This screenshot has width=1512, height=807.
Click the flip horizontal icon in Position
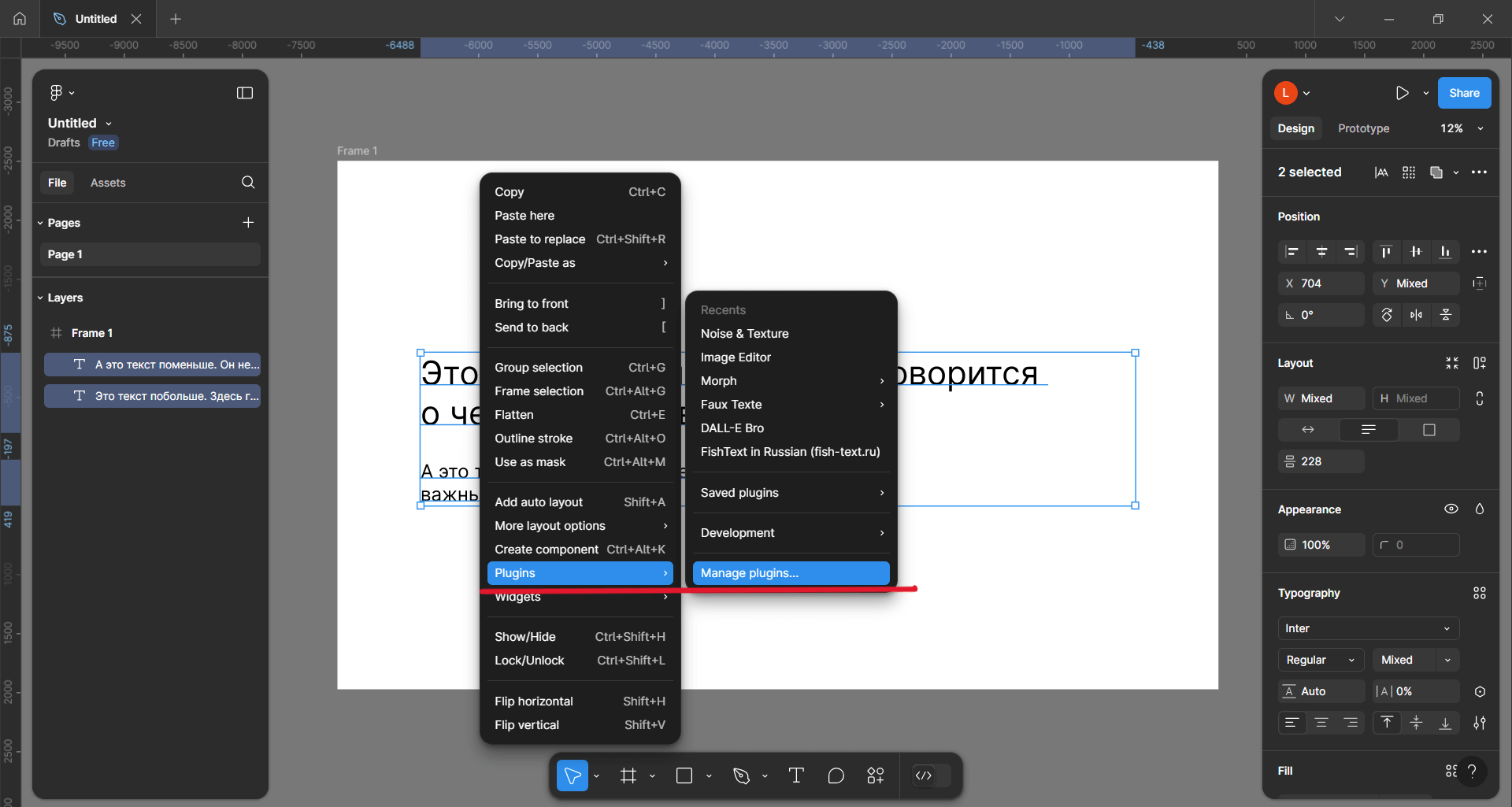[x=1416, y=315]
